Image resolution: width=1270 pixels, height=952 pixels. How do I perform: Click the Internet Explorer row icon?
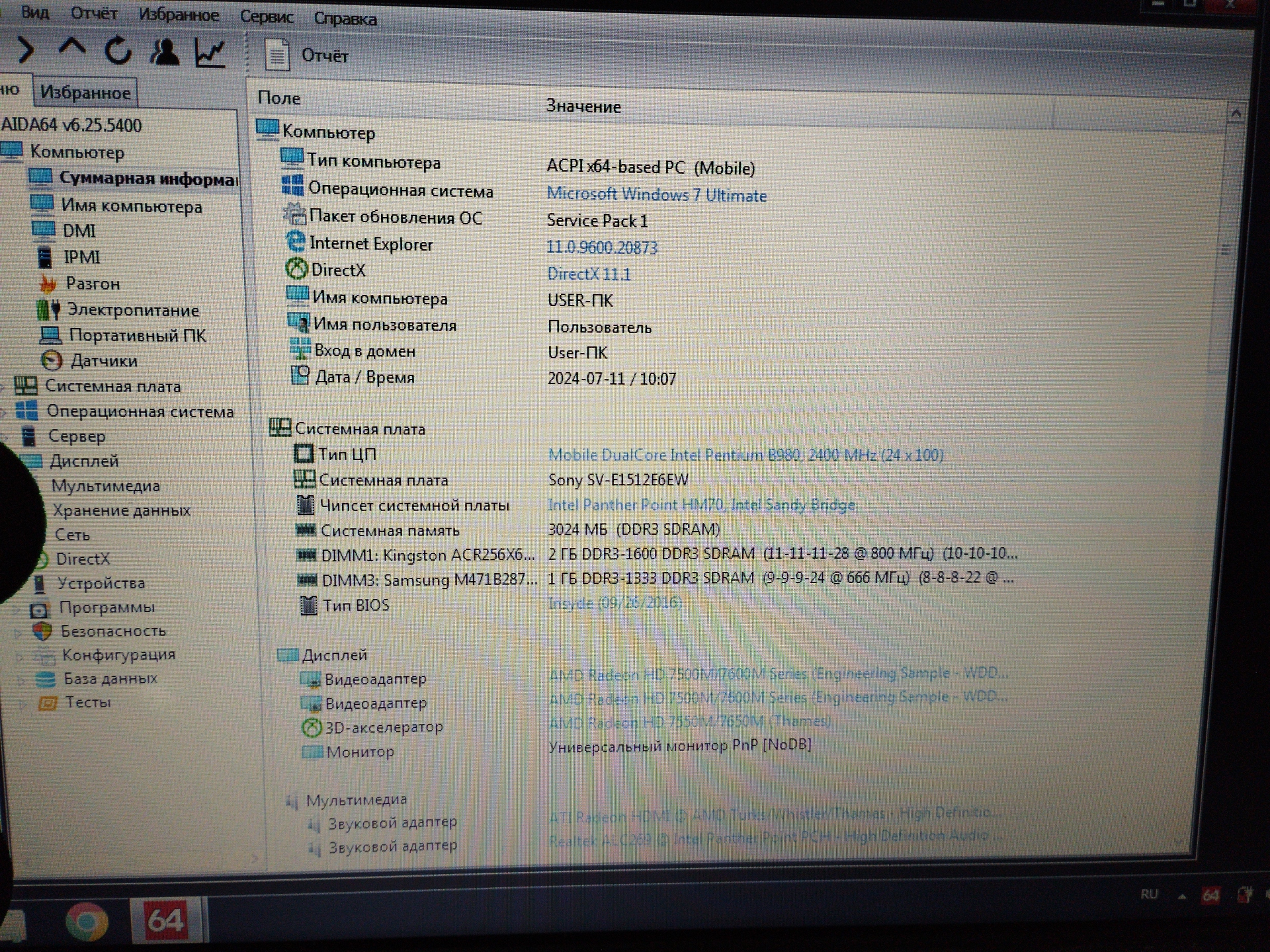pos(295,242)
